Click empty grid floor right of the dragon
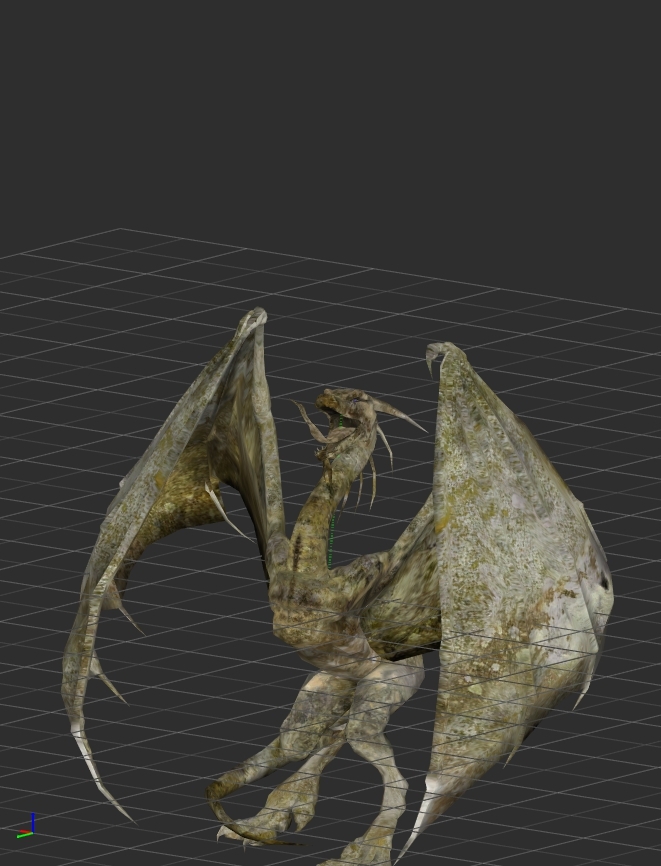This screenshot has height=866, width=661. (630, 400)
